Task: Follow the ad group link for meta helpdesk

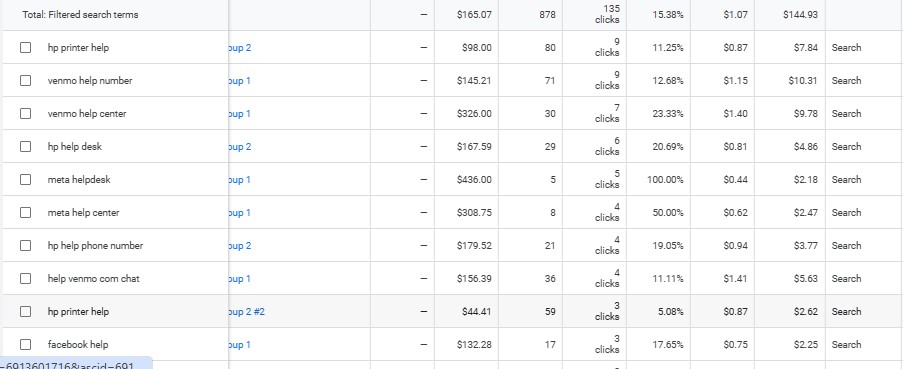Action: tap(240, 180)
